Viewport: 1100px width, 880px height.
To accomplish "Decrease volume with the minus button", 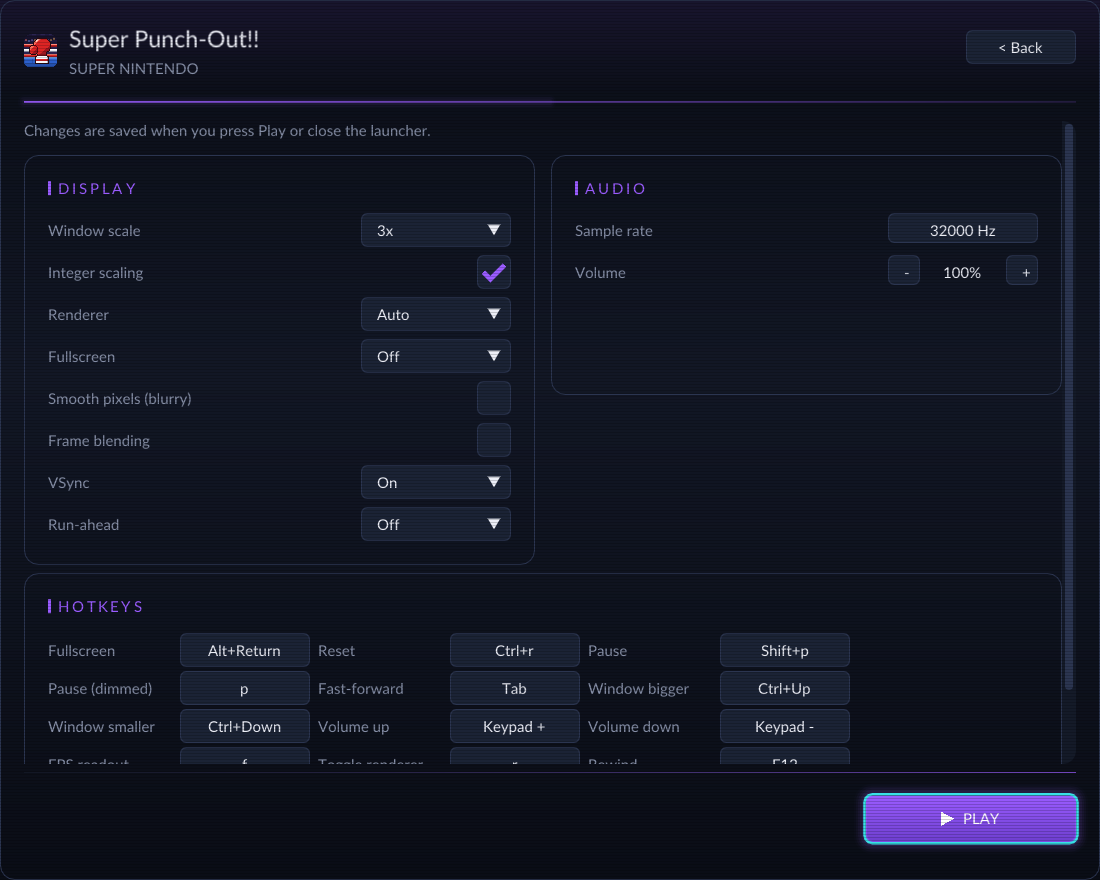I will 904,272.
